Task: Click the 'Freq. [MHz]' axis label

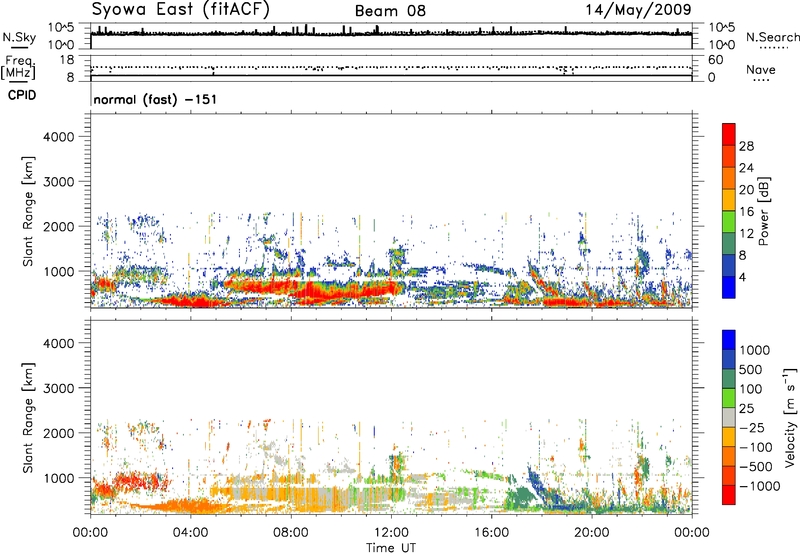Action: [x=19, y=67]
